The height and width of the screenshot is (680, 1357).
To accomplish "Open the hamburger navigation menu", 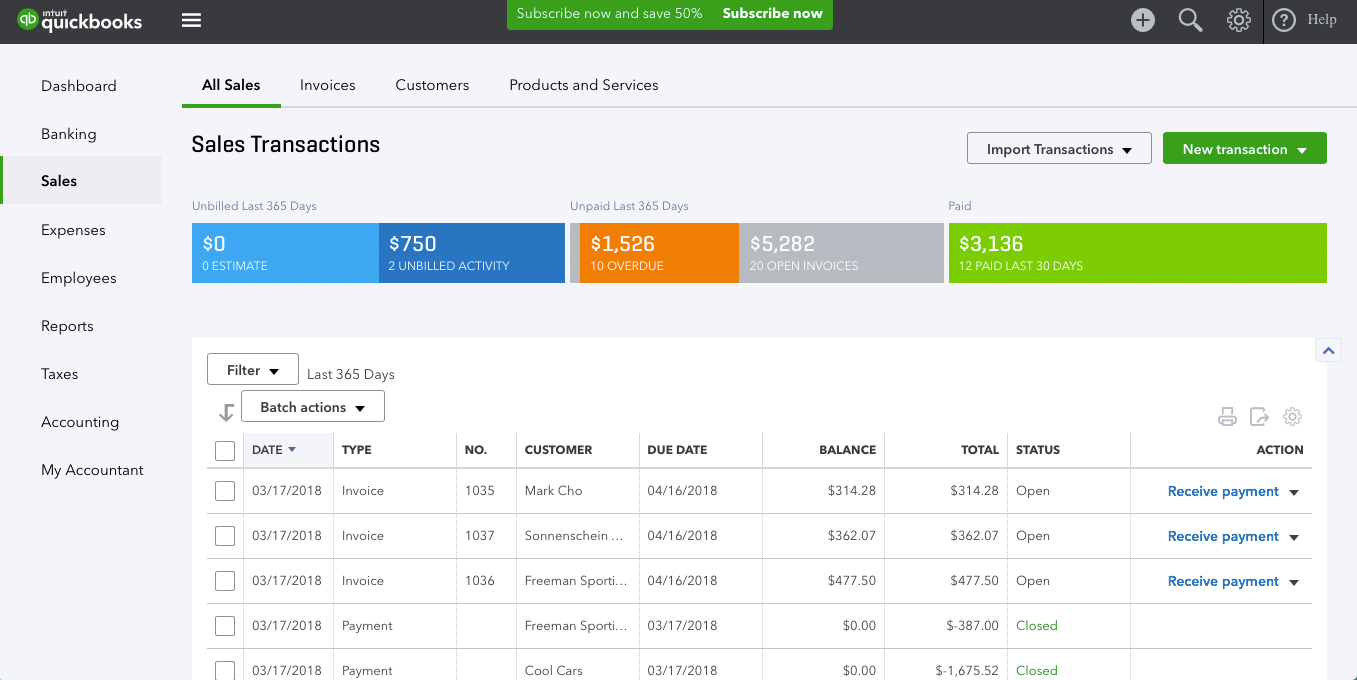I will [191, 19].
